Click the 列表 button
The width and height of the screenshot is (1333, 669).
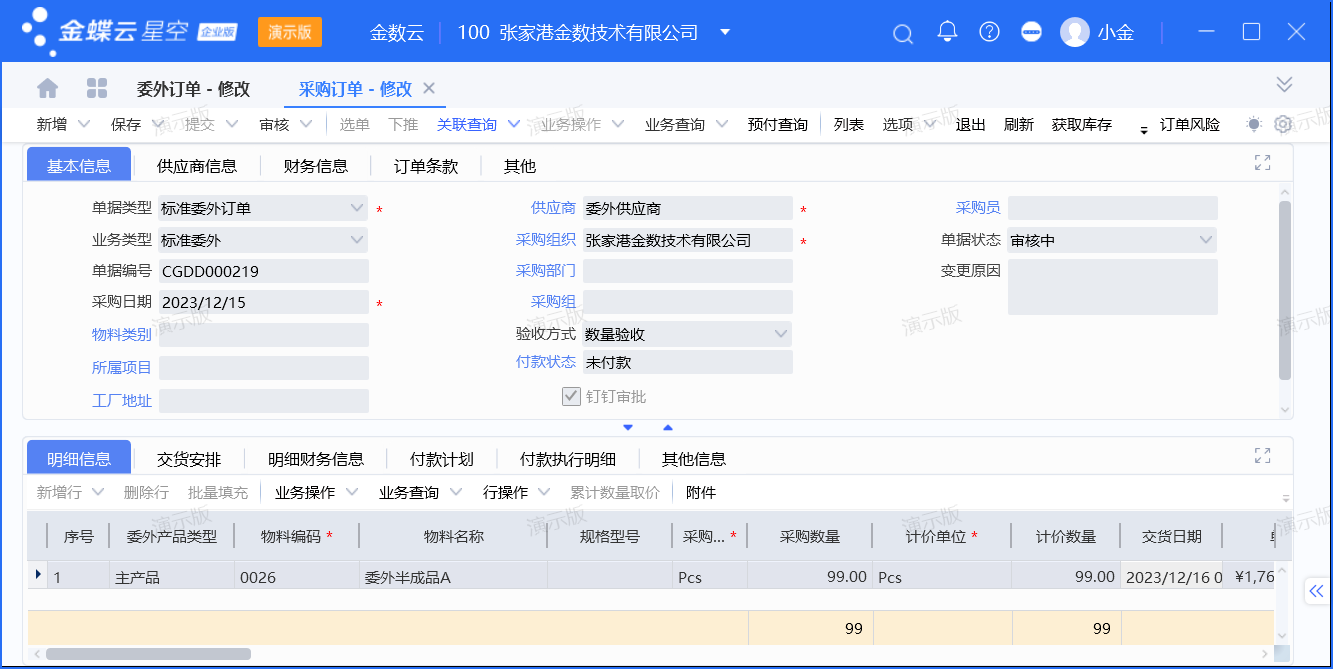(849, 125)
